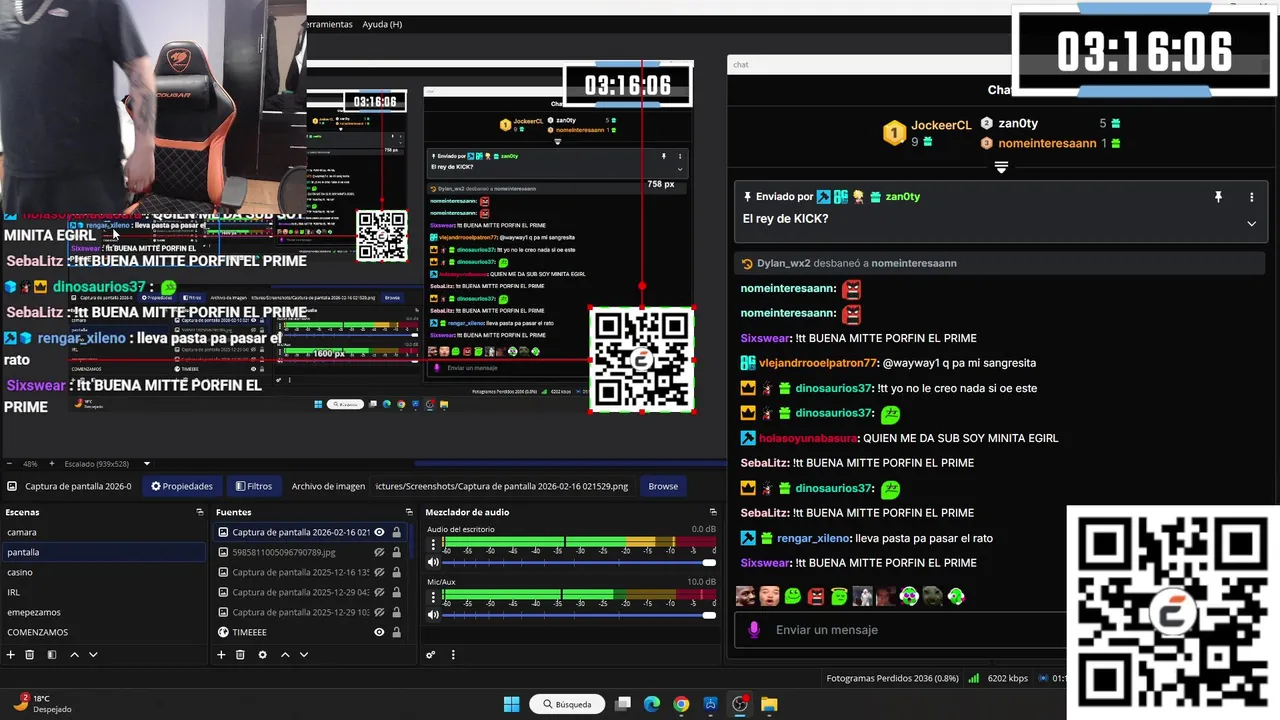Zoom in preview with plus
This screenshot has width=1280, height=720.
click(x=52, y=464)
